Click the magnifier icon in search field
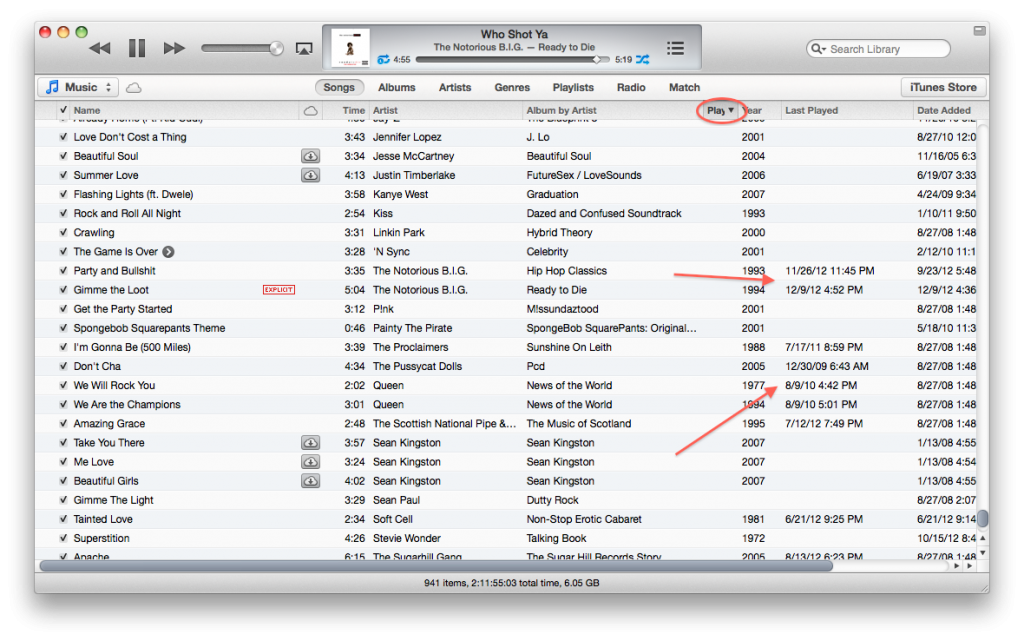 (x=816, y=49)
